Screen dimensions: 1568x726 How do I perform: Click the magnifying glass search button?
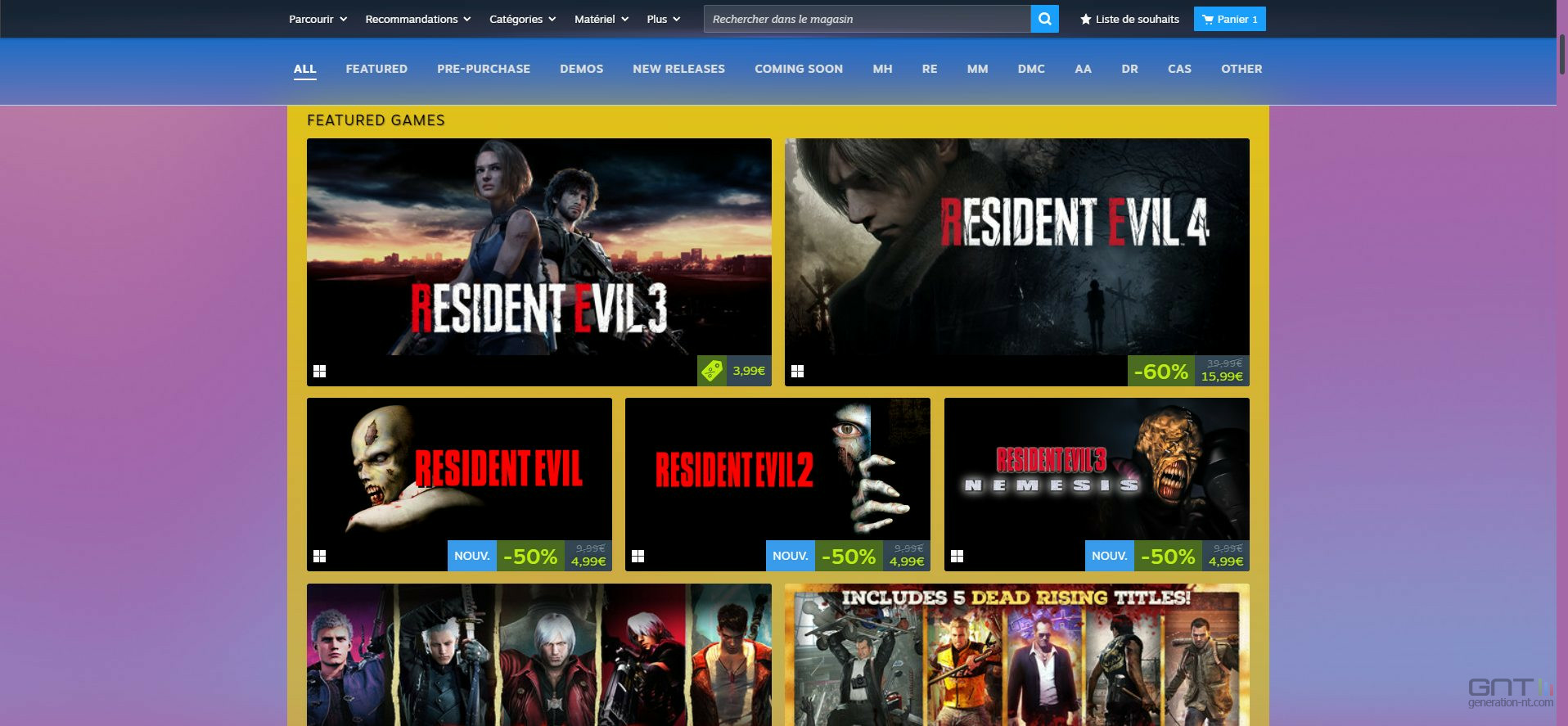coord(1044,19)
